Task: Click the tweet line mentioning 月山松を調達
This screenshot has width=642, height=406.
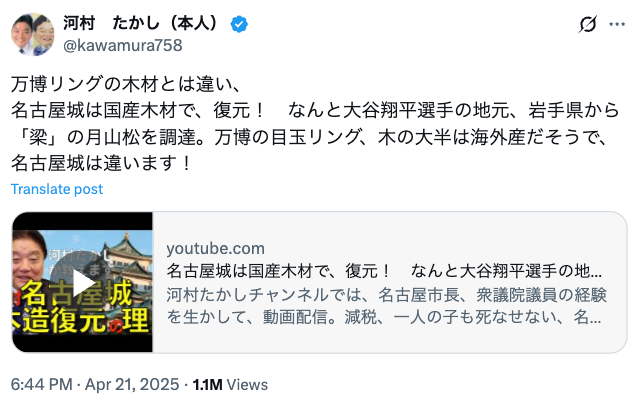Action: pos(309,137)
